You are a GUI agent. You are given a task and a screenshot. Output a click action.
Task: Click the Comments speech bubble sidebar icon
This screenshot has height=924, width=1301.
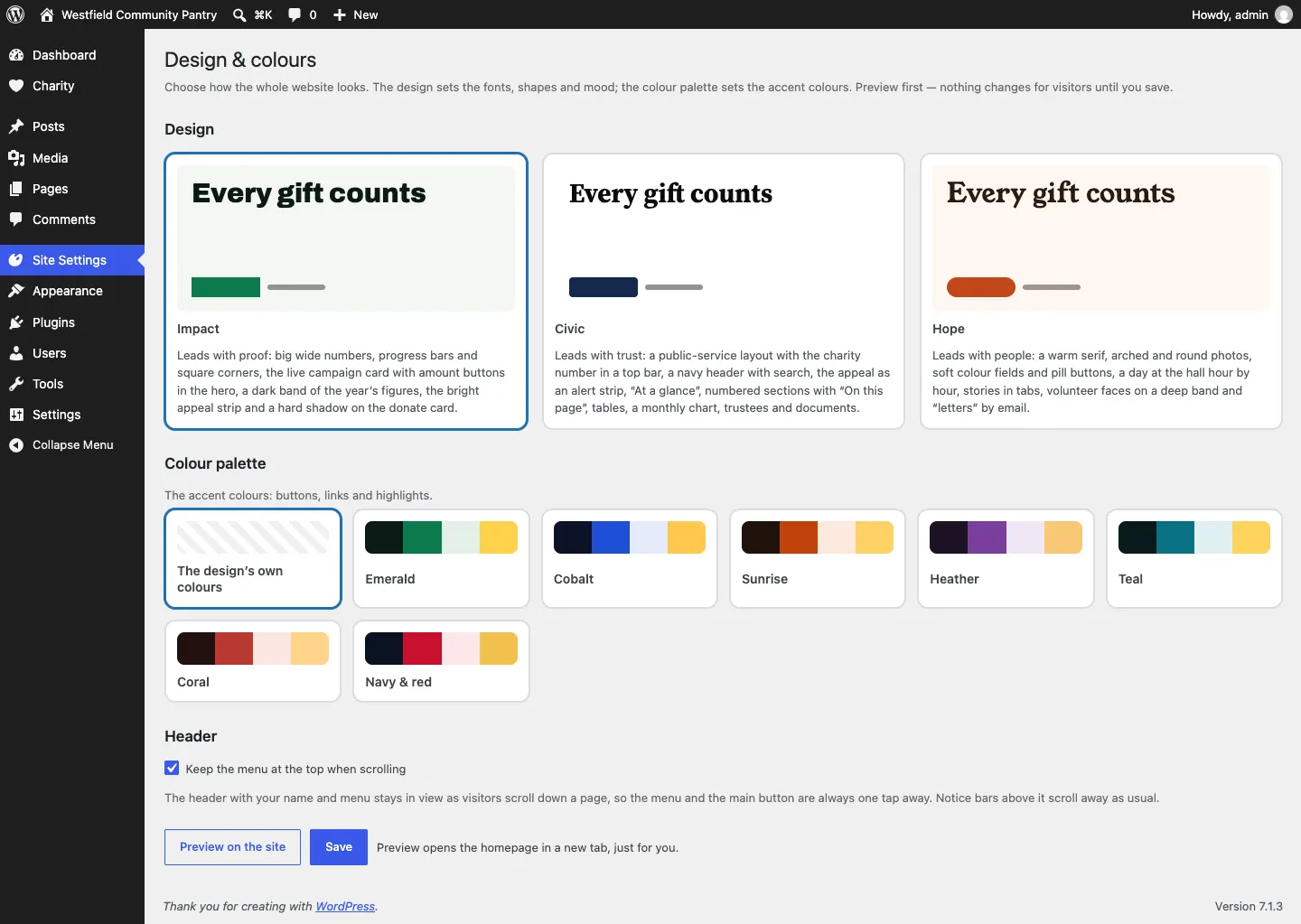(16, 219)
